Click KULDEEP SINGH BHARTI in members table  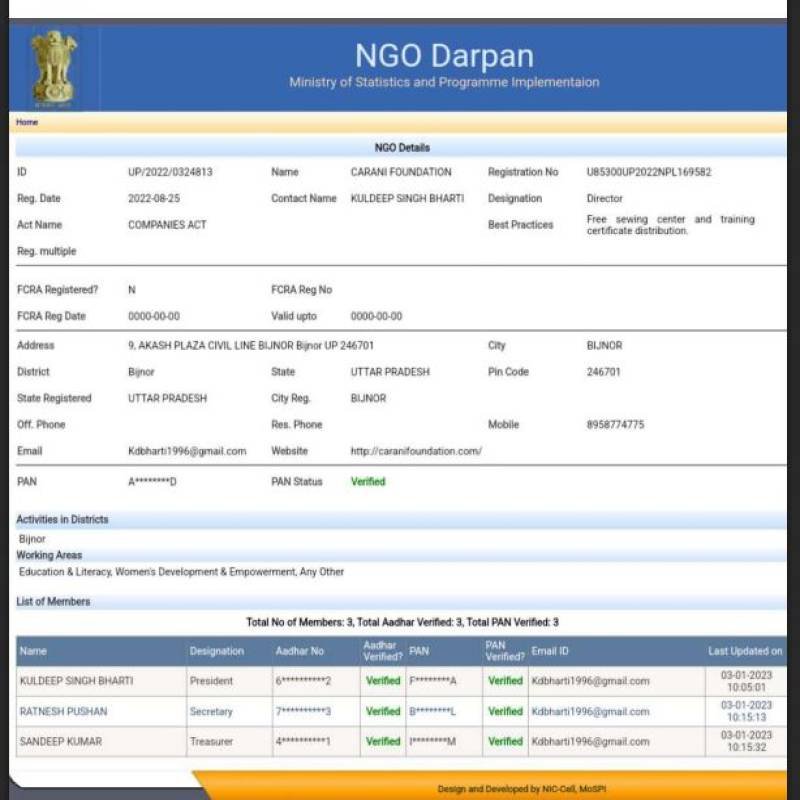(x=76, y=681)
